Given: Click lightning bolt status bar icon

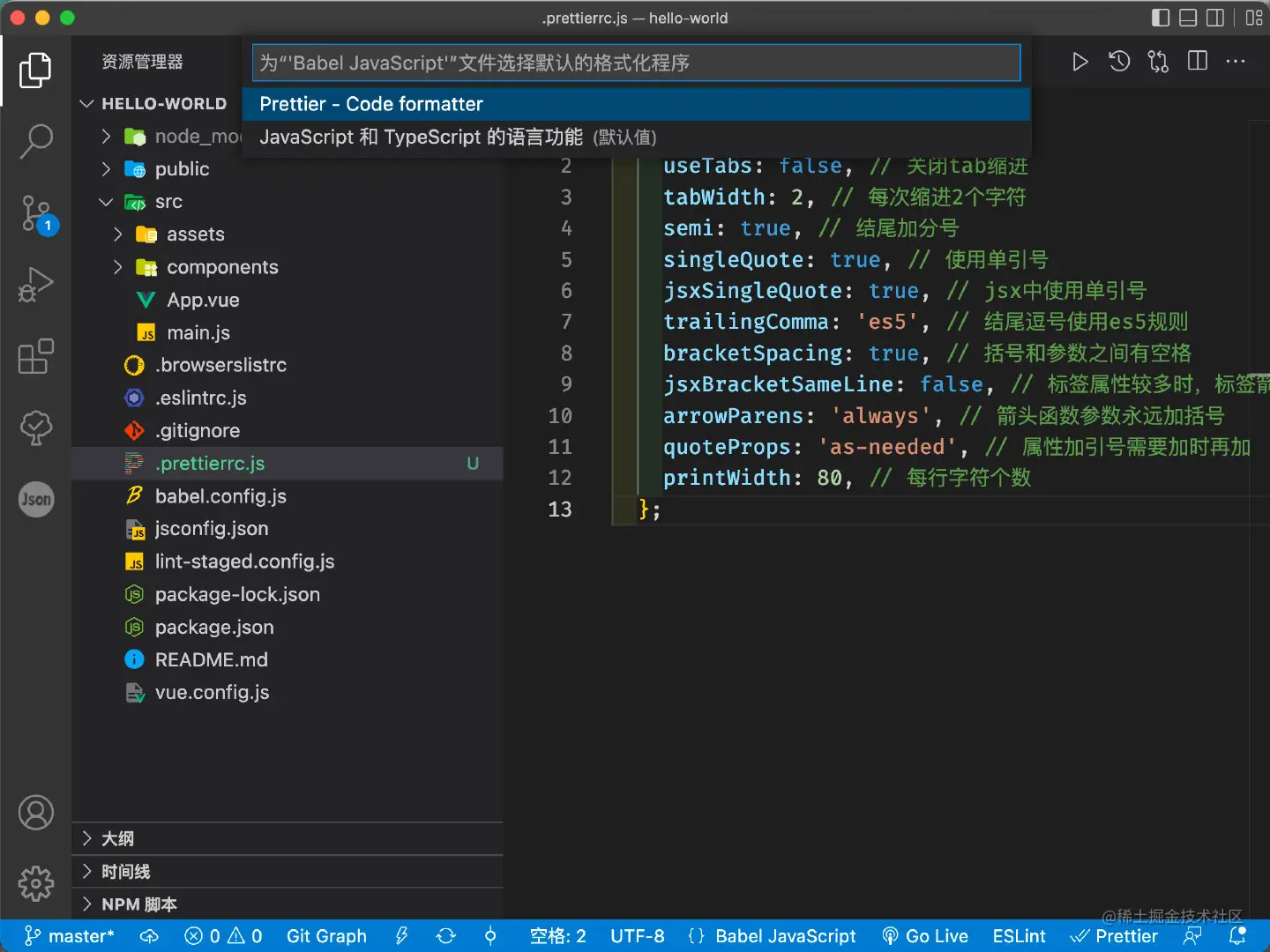Looking at the screenshot, I should pyautogui.click(x=401, y=936).
